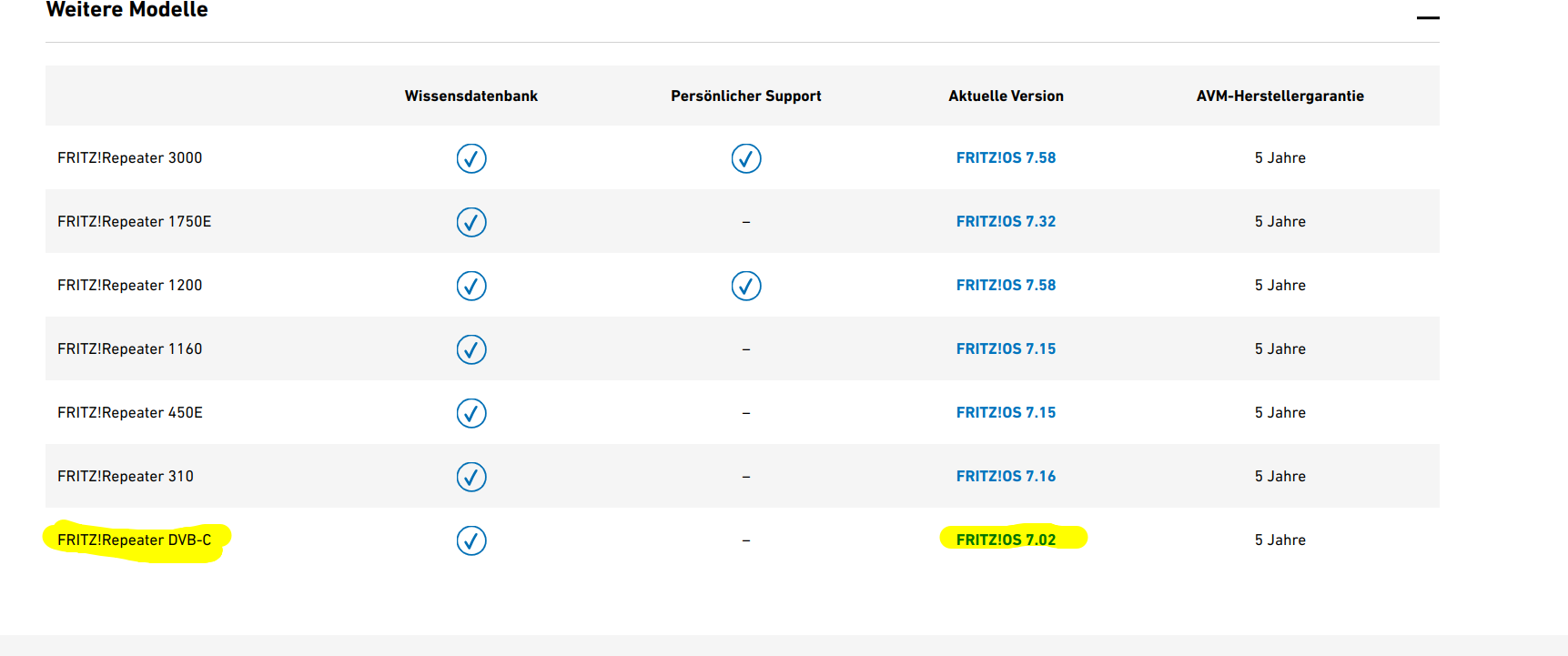Click Wissensdatenbank checkmark for FRITZ!Repeater 450E
The height and width of the screenshot is (656, 1568).
pos(471,413)
